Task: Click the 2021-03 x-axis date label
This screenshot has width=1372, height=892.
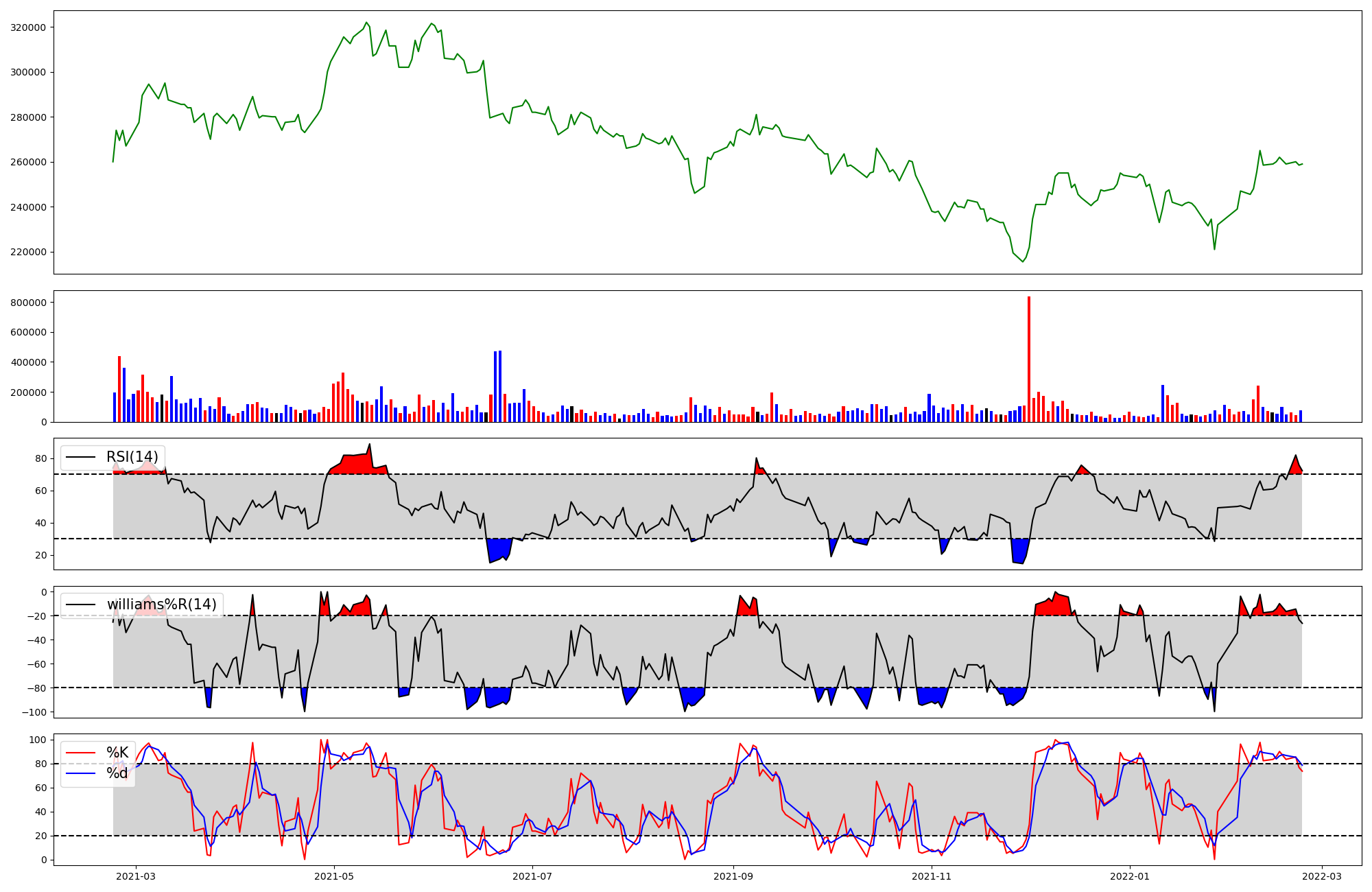Action: point(135,876)
